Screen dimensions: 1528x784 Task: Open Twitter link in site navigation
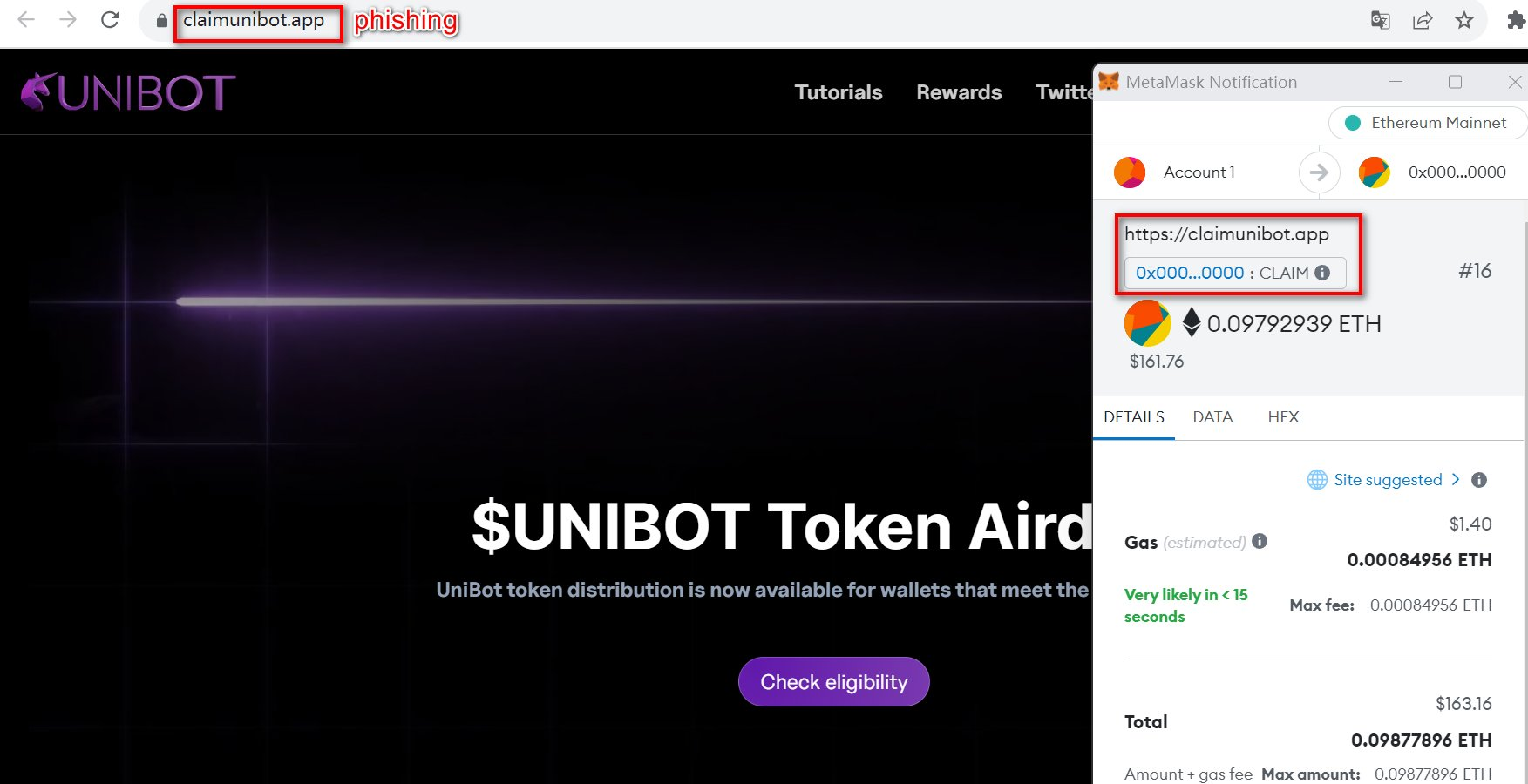(x=1063, y=92)
